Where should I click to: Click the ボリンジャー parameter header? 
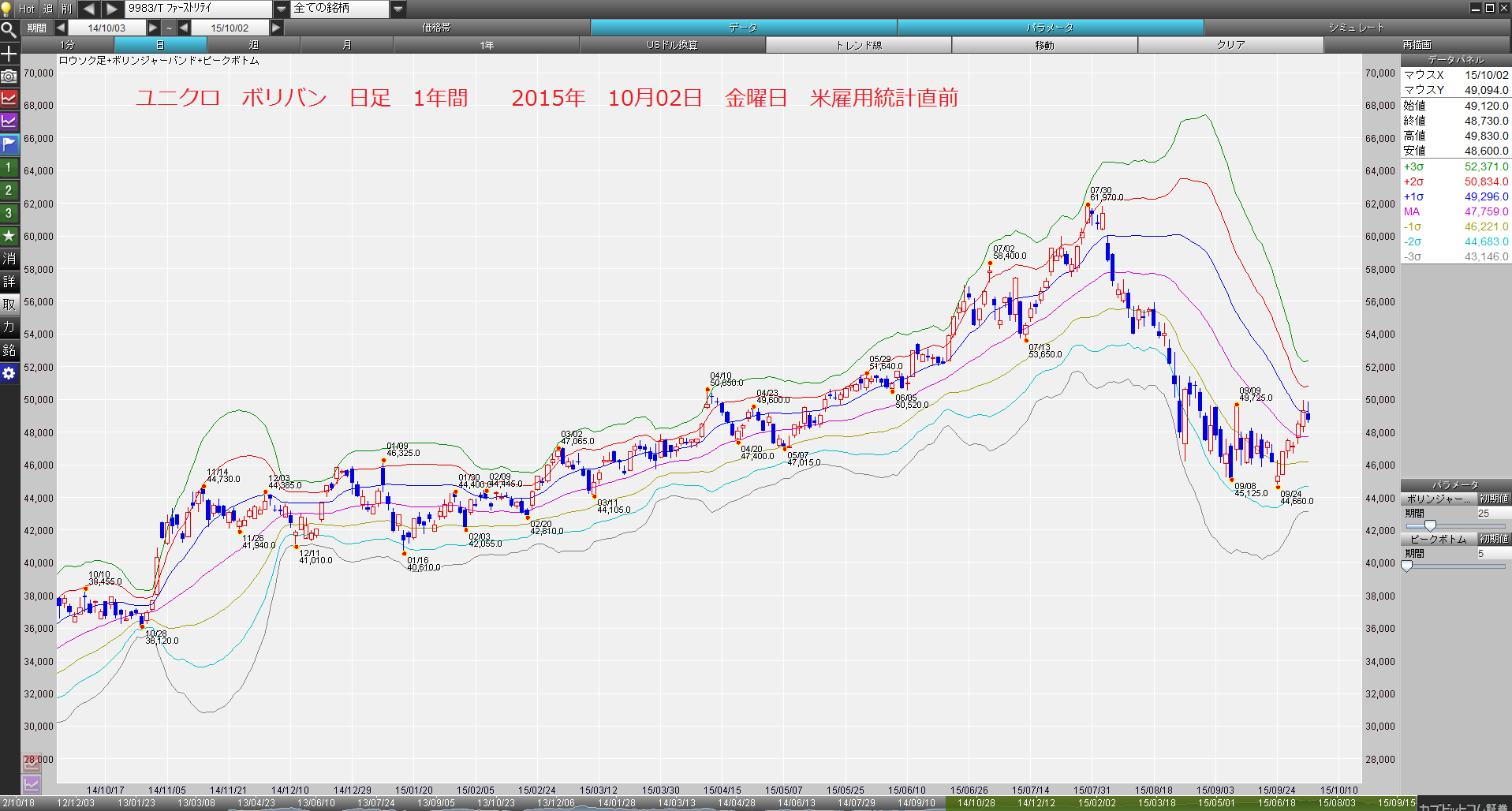(x=1439, y=499)
